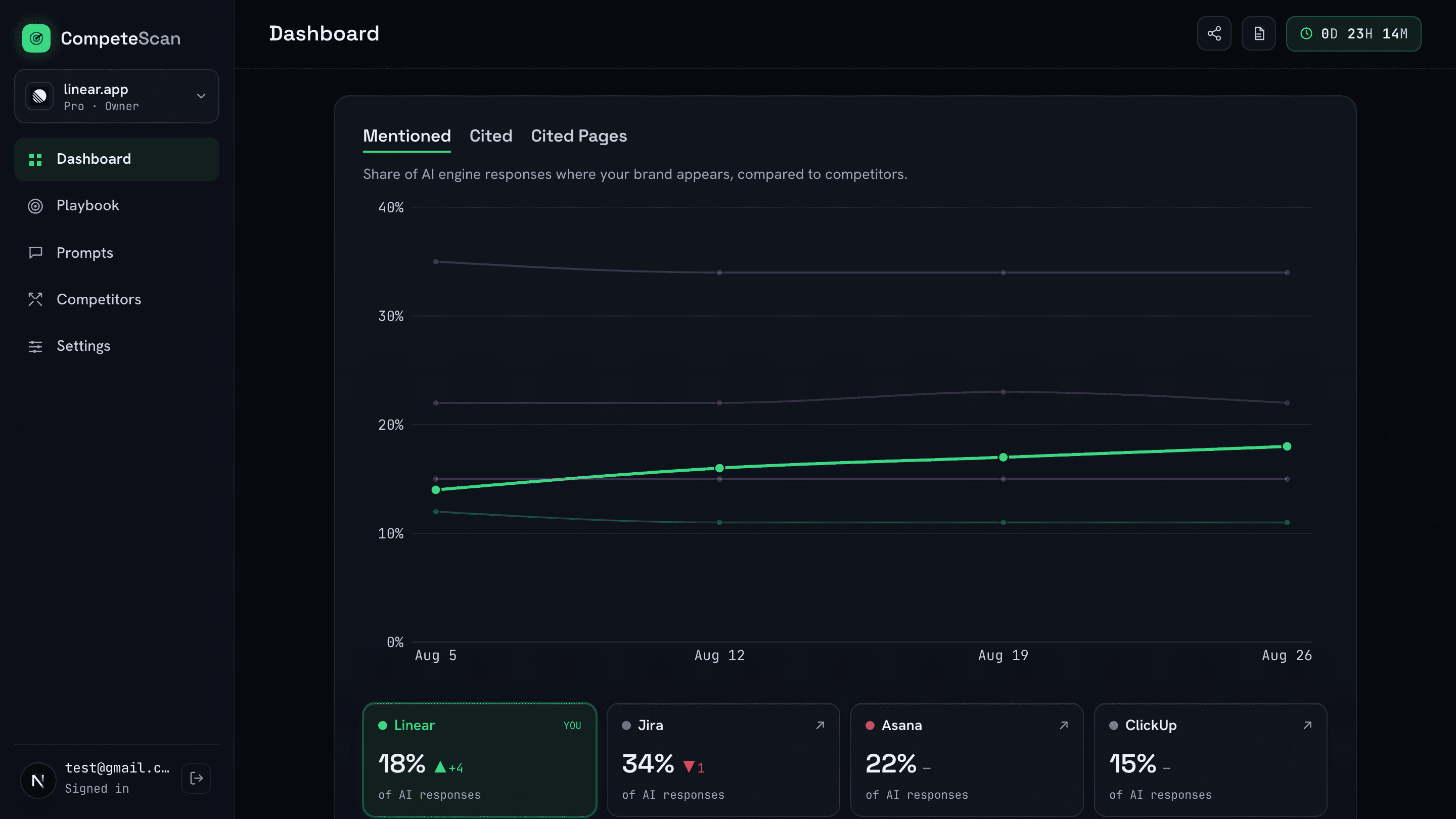Screen dimensions: 1456x819
Task: Click the gray ClickUp color dot
Action: (1113, 726)
